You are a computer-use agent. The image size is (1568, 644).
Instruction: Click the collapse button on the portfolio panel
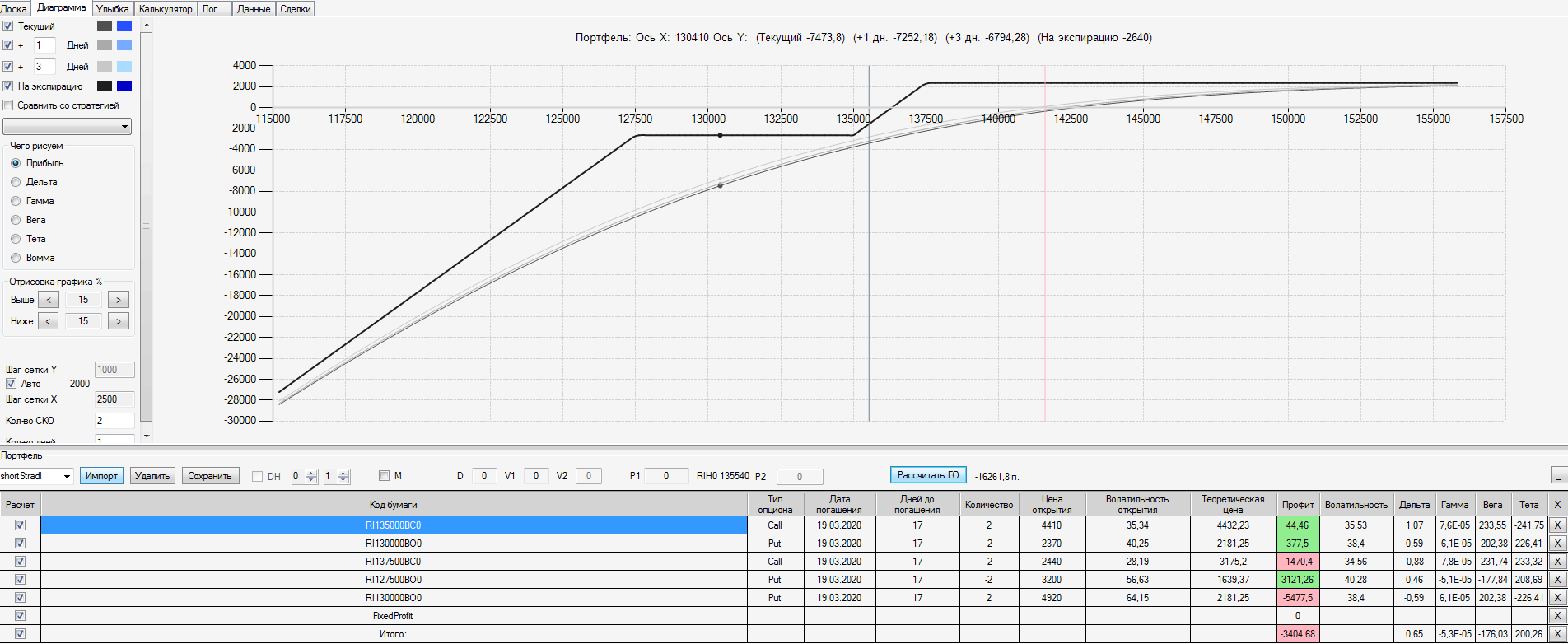point(1558,475)
